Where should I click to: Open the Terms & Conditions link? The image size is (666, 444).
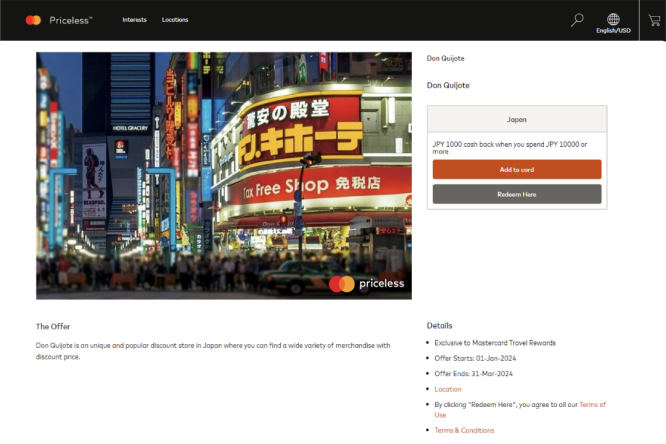click(464, 430)
